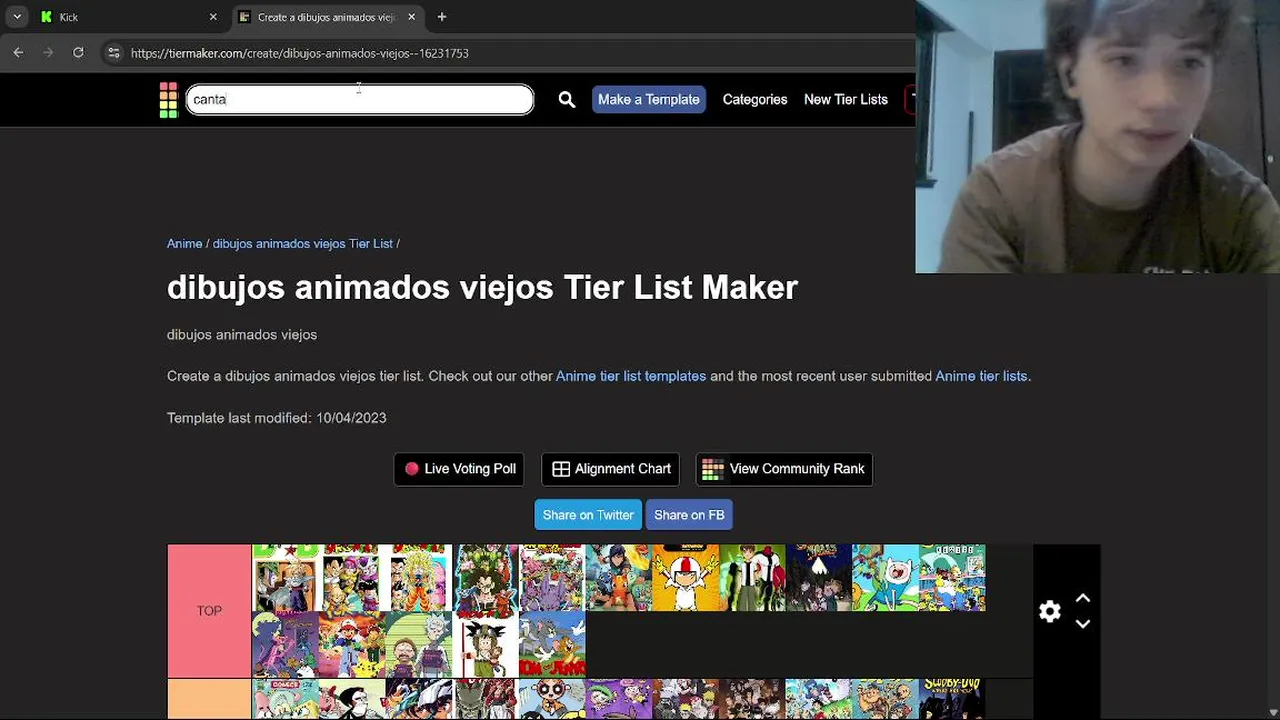Click Share on Twitter button

[588, 515]
